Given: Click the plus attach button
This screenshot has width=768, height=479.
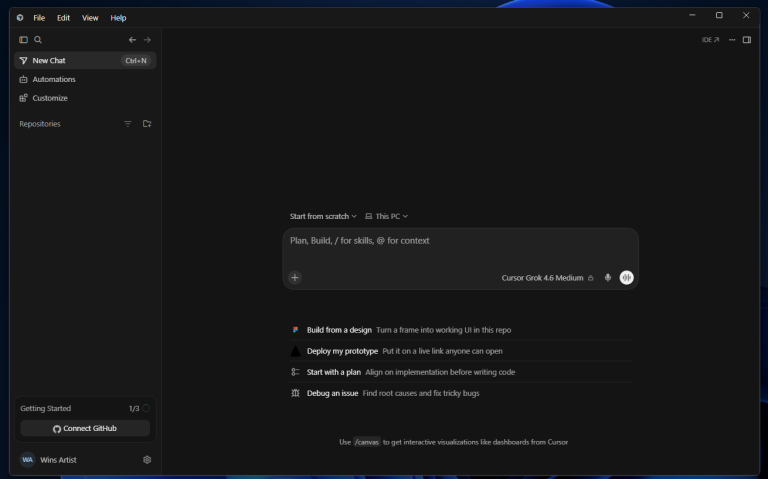Looking at the screenshot, I should click(294, 278).
